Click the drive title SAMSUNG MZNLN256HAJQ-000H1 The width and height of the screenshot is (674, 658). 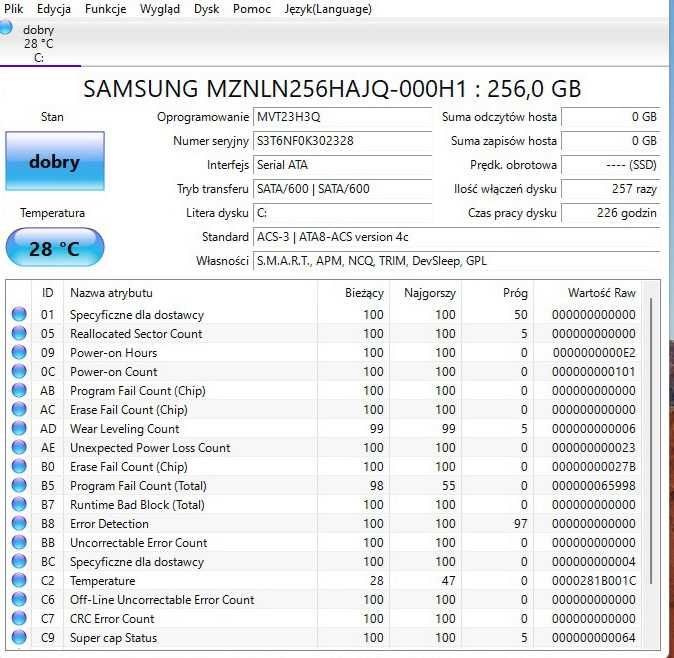275,89
